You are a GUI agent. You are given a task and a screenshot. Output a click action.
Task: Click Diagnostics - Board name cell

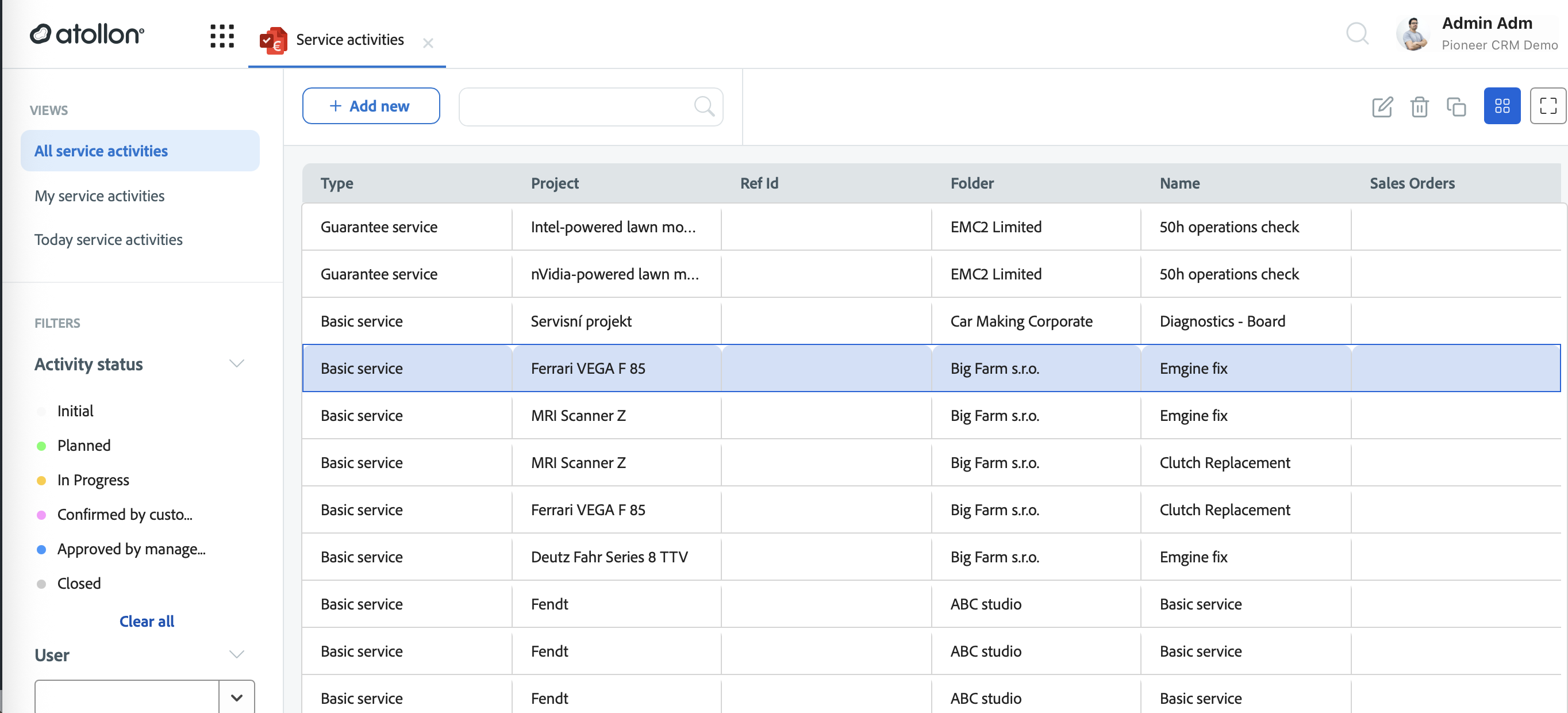pyautogui.click(x=1246, y=321)
